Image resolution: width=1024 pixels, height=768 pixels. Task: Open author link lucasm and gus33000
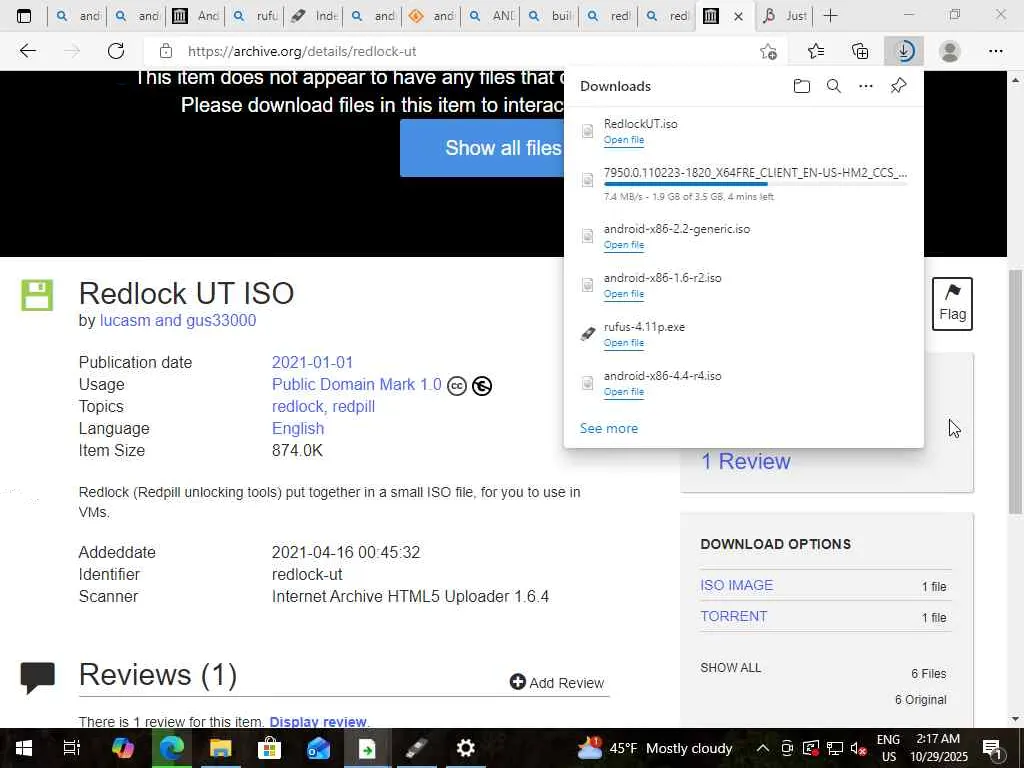point(178,321)
